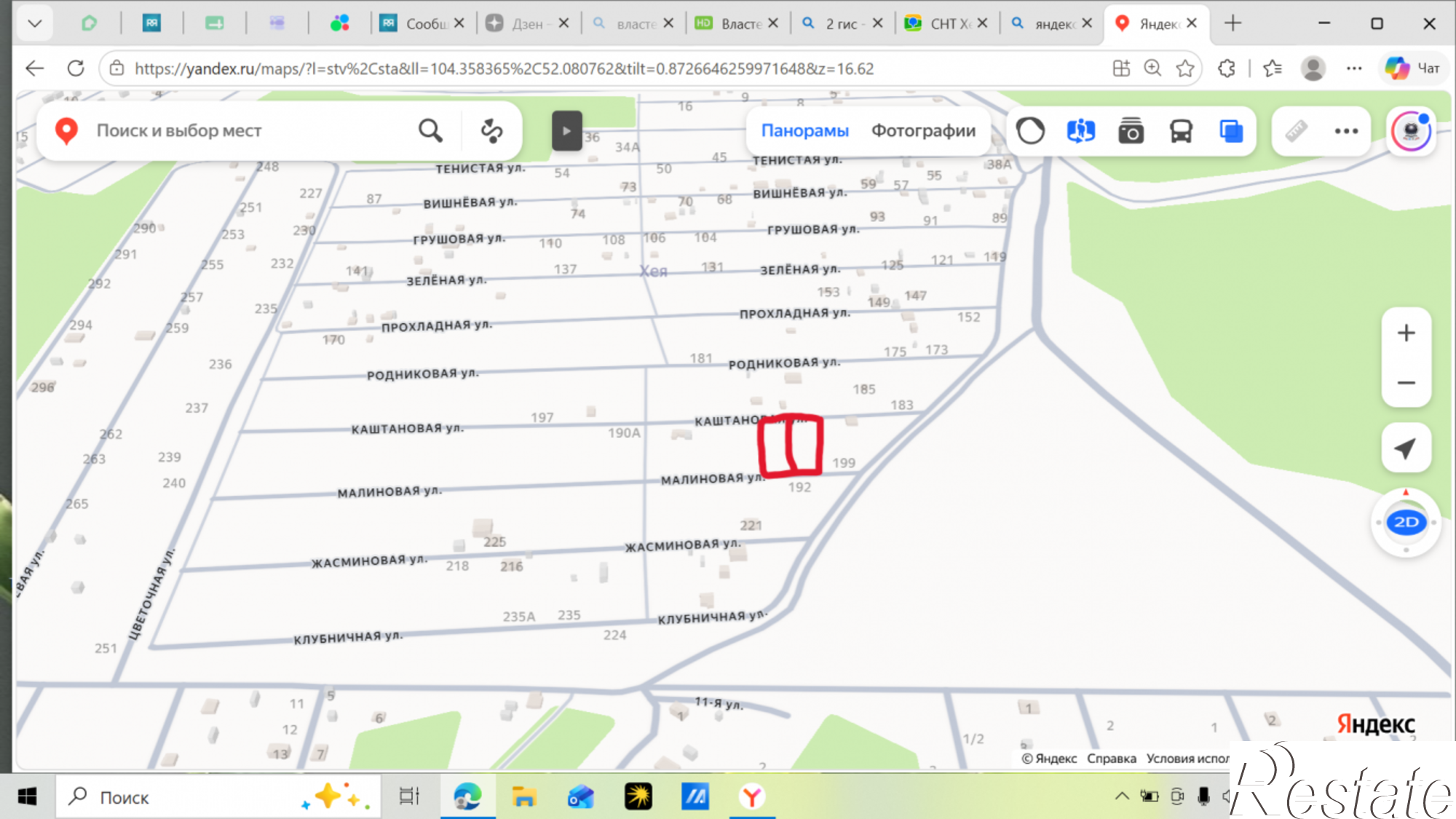Zoom in with the plus button
Screen dimensions: 1456x819
pos(1406,333)
